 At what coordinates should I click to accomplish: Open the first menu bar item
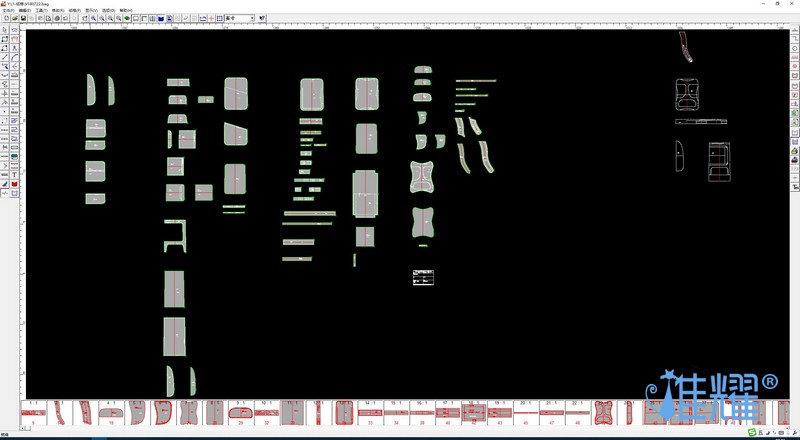[8, 10]
